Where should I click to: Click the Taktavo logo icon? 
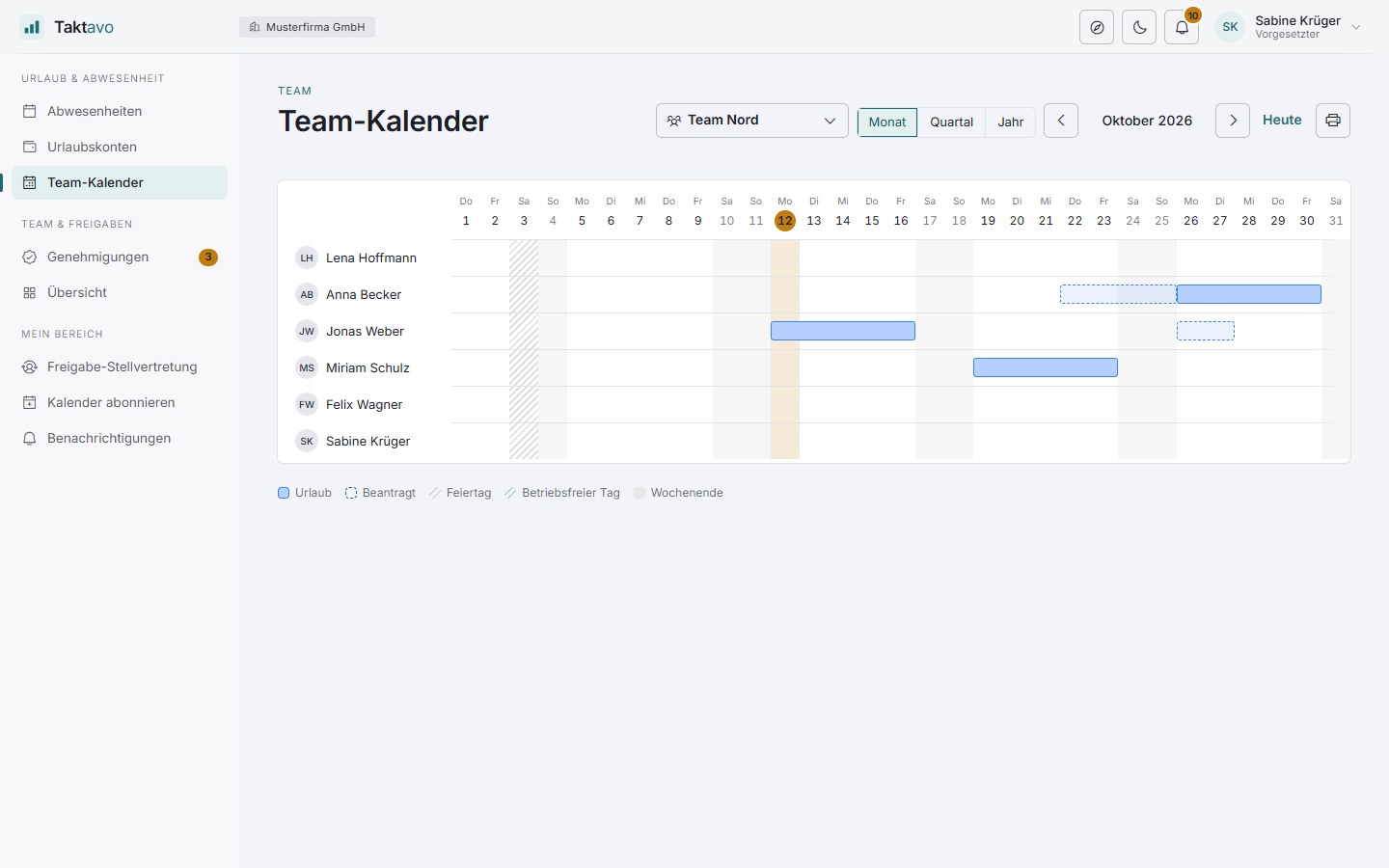coord(32,27)
